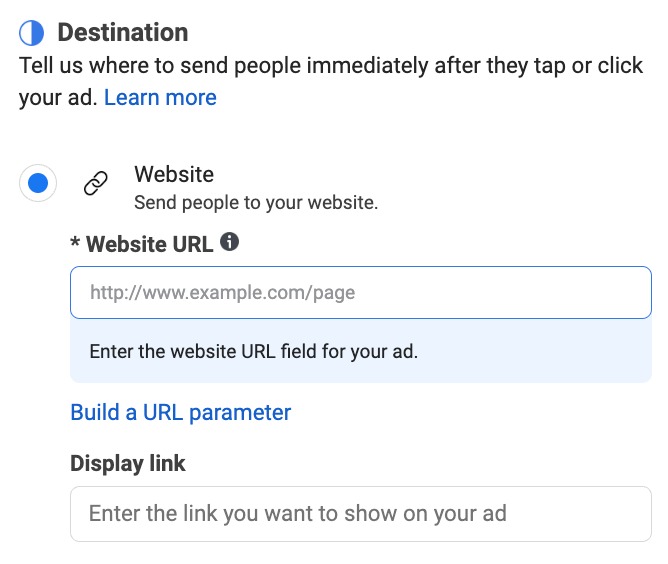Screen dimensions: 668x564
Task: Click 'your ad.' text preceding Learn more
Action: click(x=57, y=98)
